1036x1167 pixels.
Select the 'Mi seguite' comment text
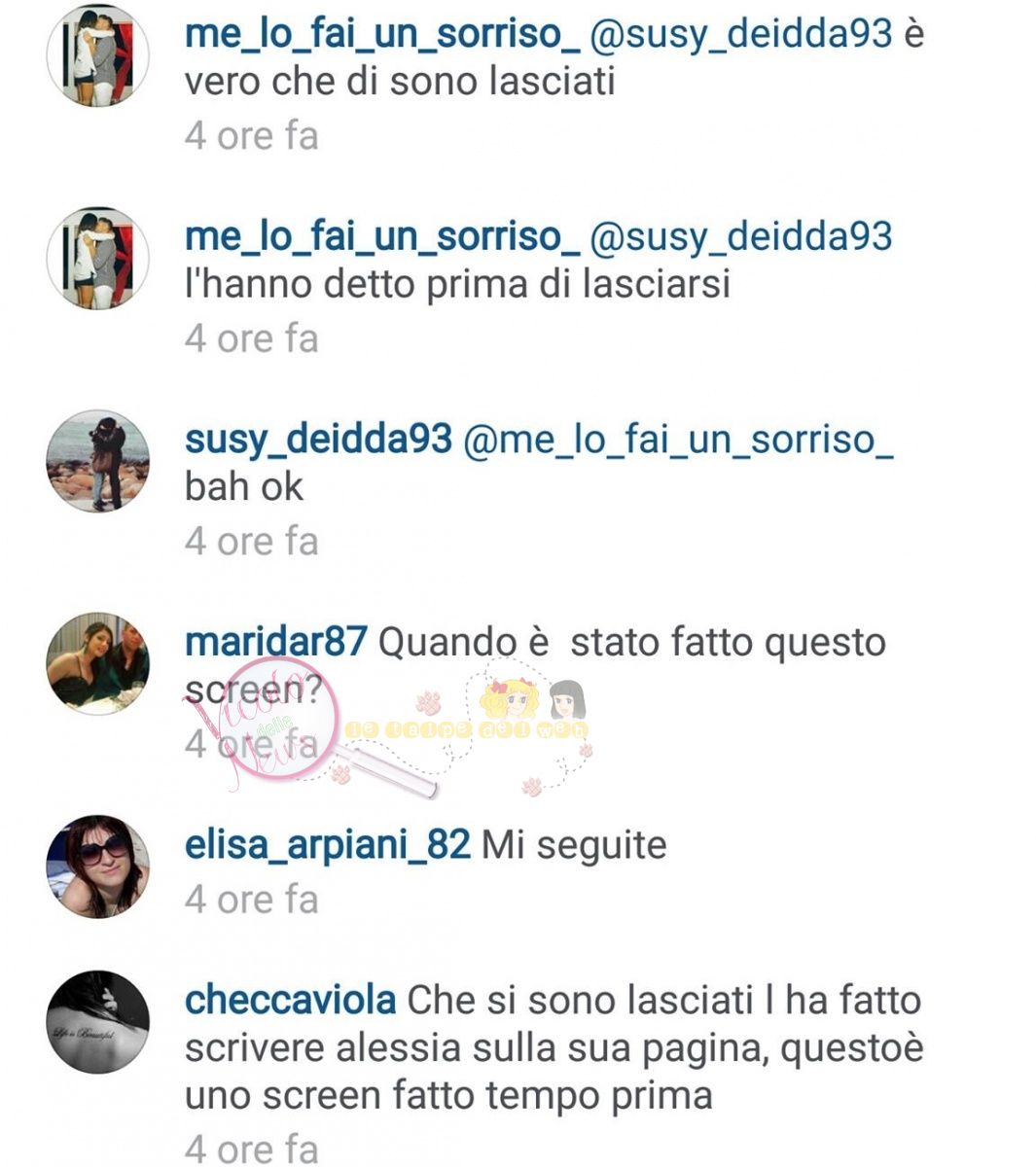(x=574, y=844)
